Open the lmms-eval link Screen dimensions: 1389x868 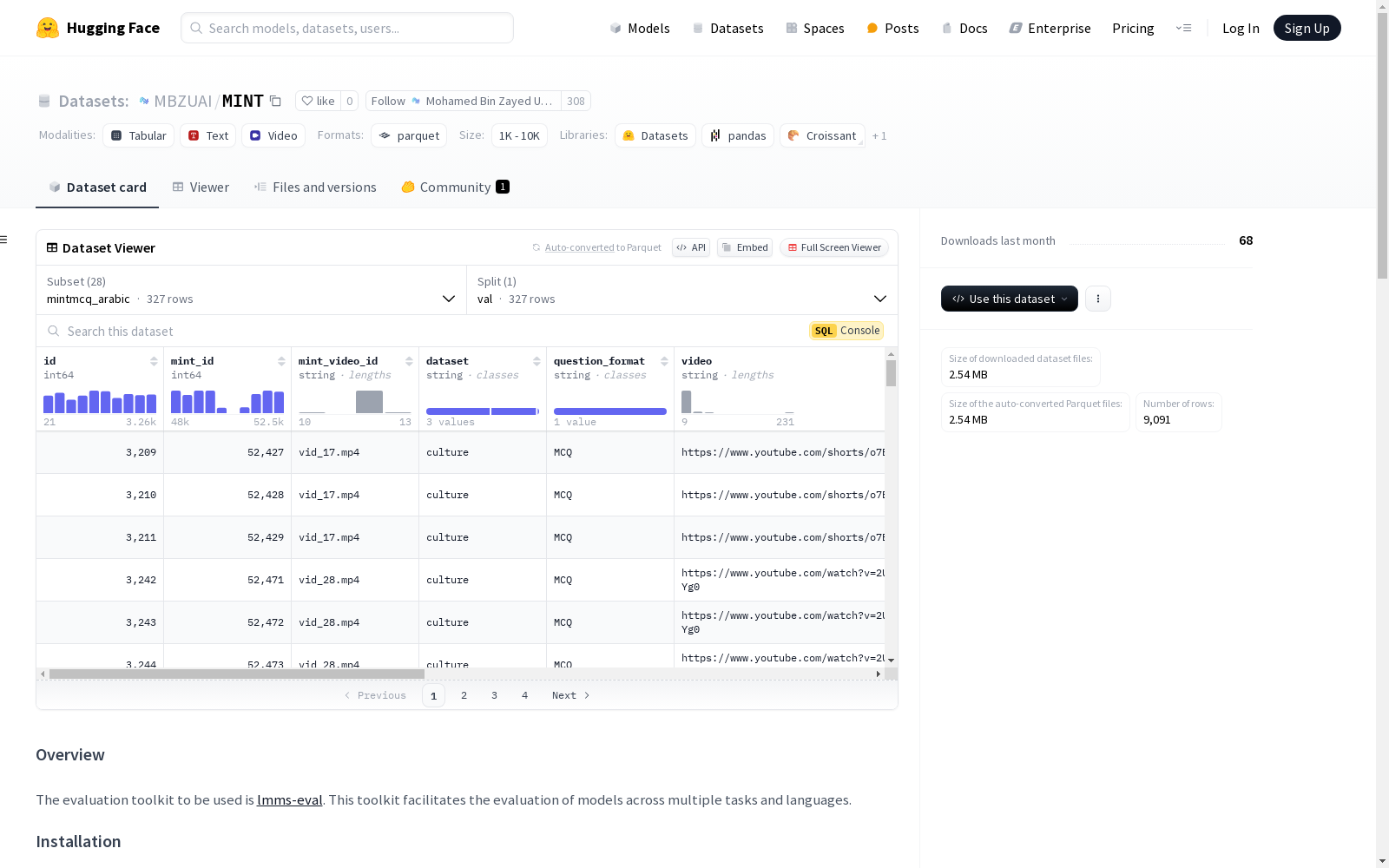tap(290, 800)
